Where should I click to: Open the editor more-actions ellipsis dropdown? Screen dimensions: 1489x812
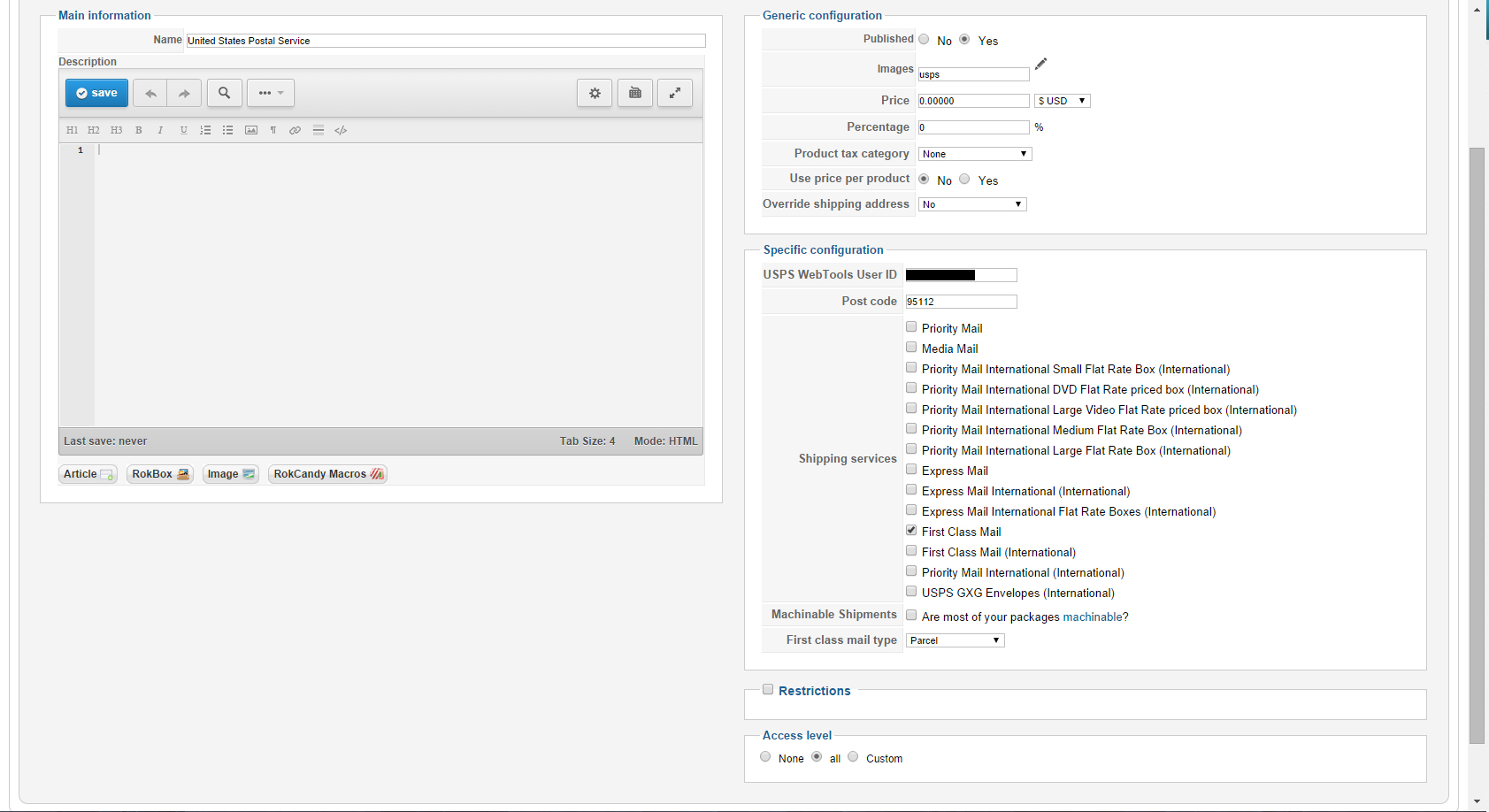pyautogui.click(x=271, y=93)
